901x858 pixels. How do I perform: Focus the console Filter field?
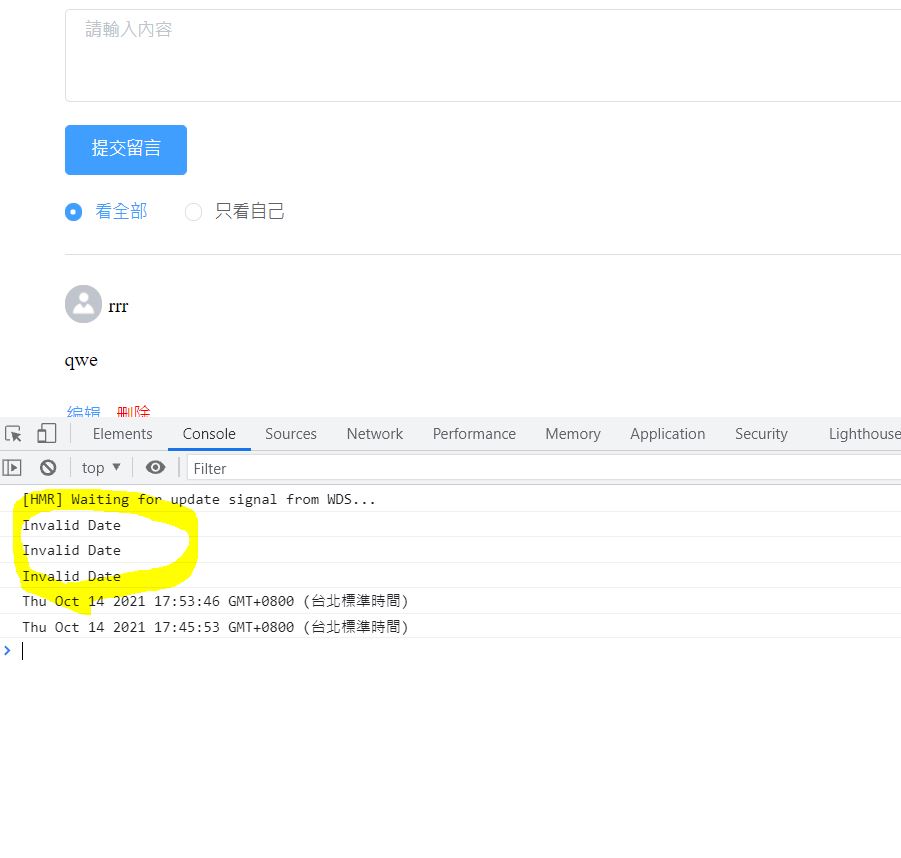(544, 468)
